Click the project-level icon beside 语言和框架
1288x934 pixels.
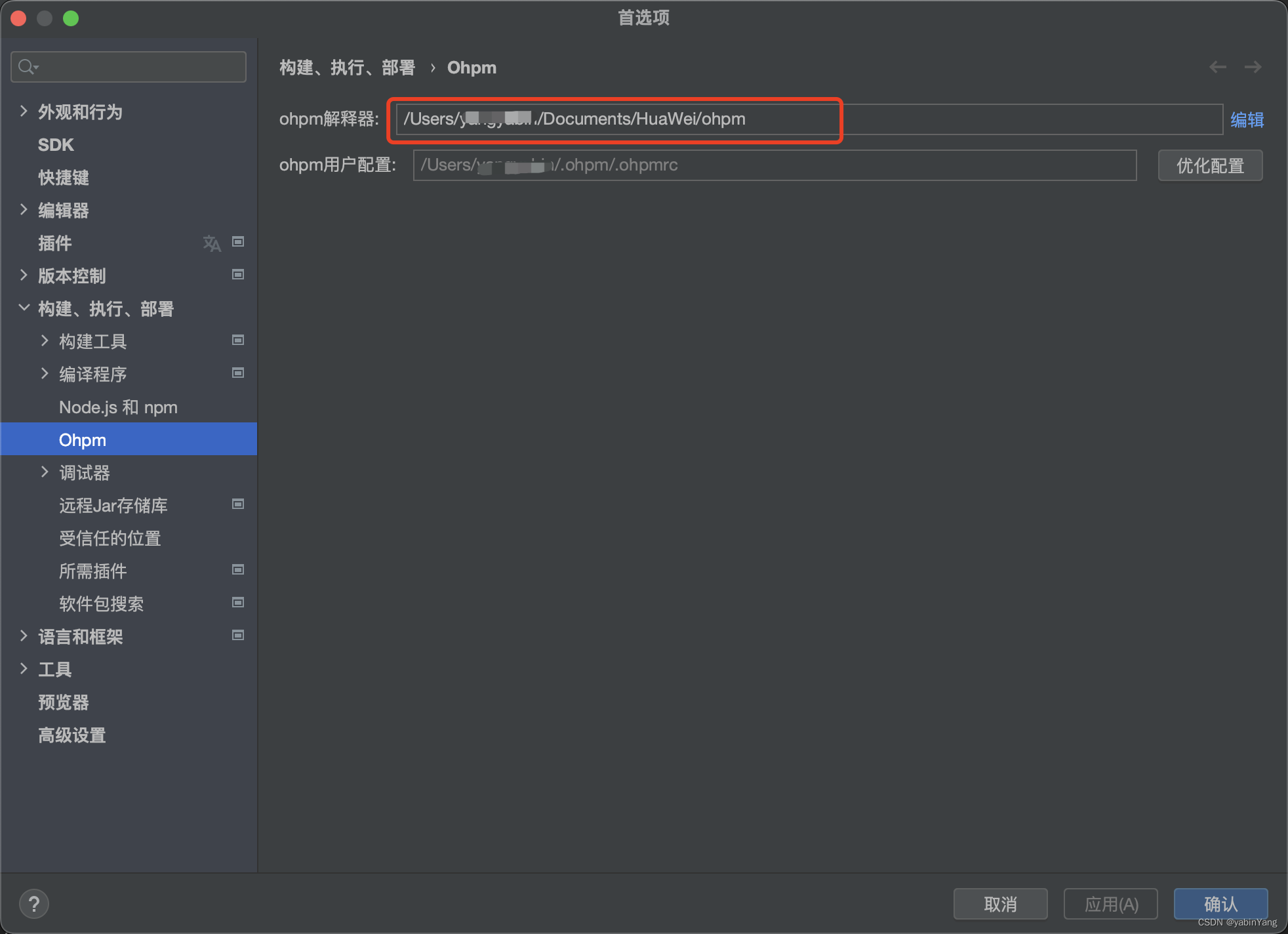click(238, 636)
